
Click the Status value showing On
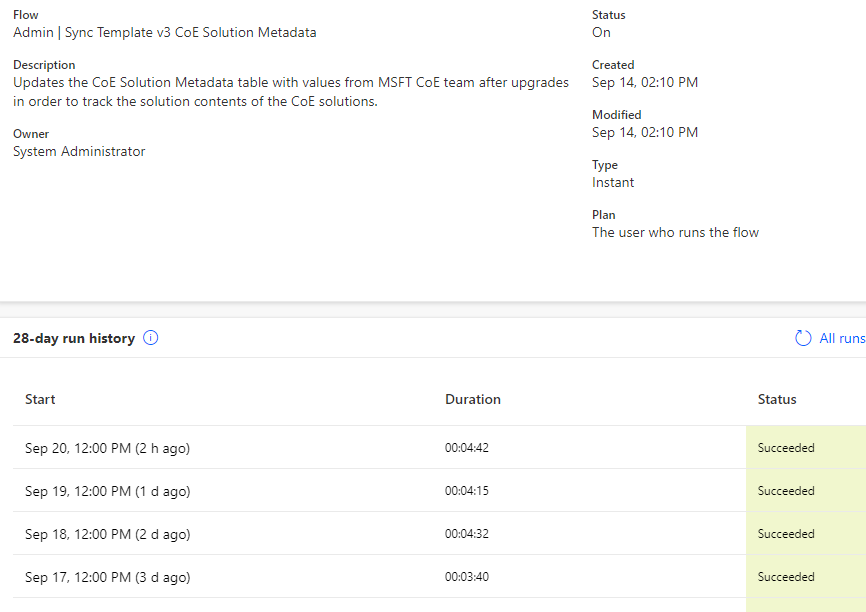click(x=600, y=32)
